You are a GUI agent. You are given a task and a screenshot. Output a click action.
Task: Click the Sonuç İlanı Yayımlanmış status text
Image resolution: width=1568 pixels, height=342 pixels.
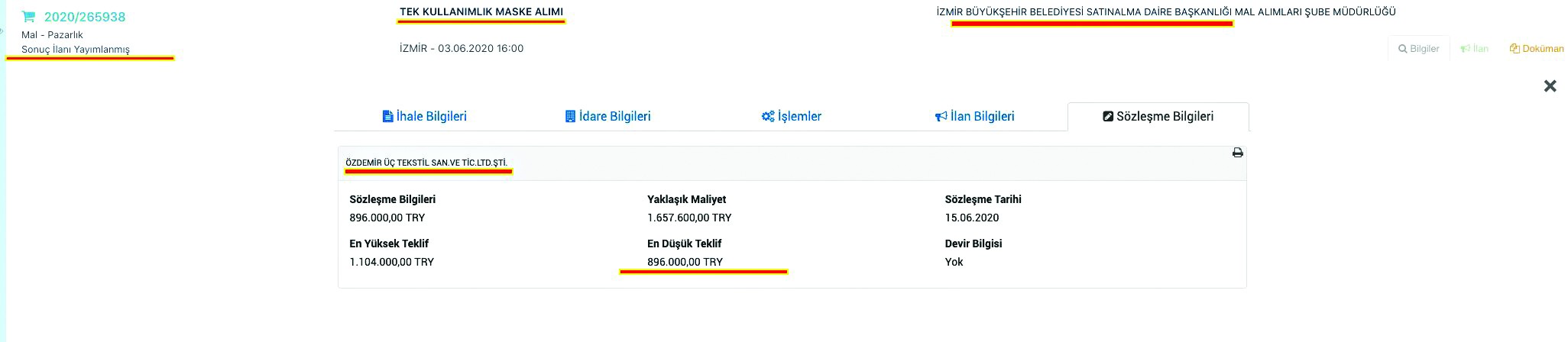click(76, 50)
